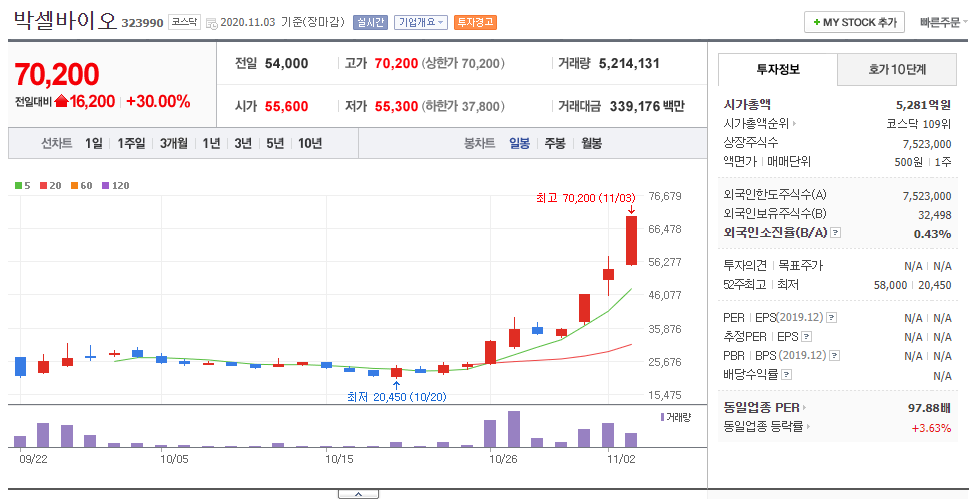This screenshot has width=976, height=499.
Task: Click the 시가 value 55,600
Action: [x=286, y=106]
